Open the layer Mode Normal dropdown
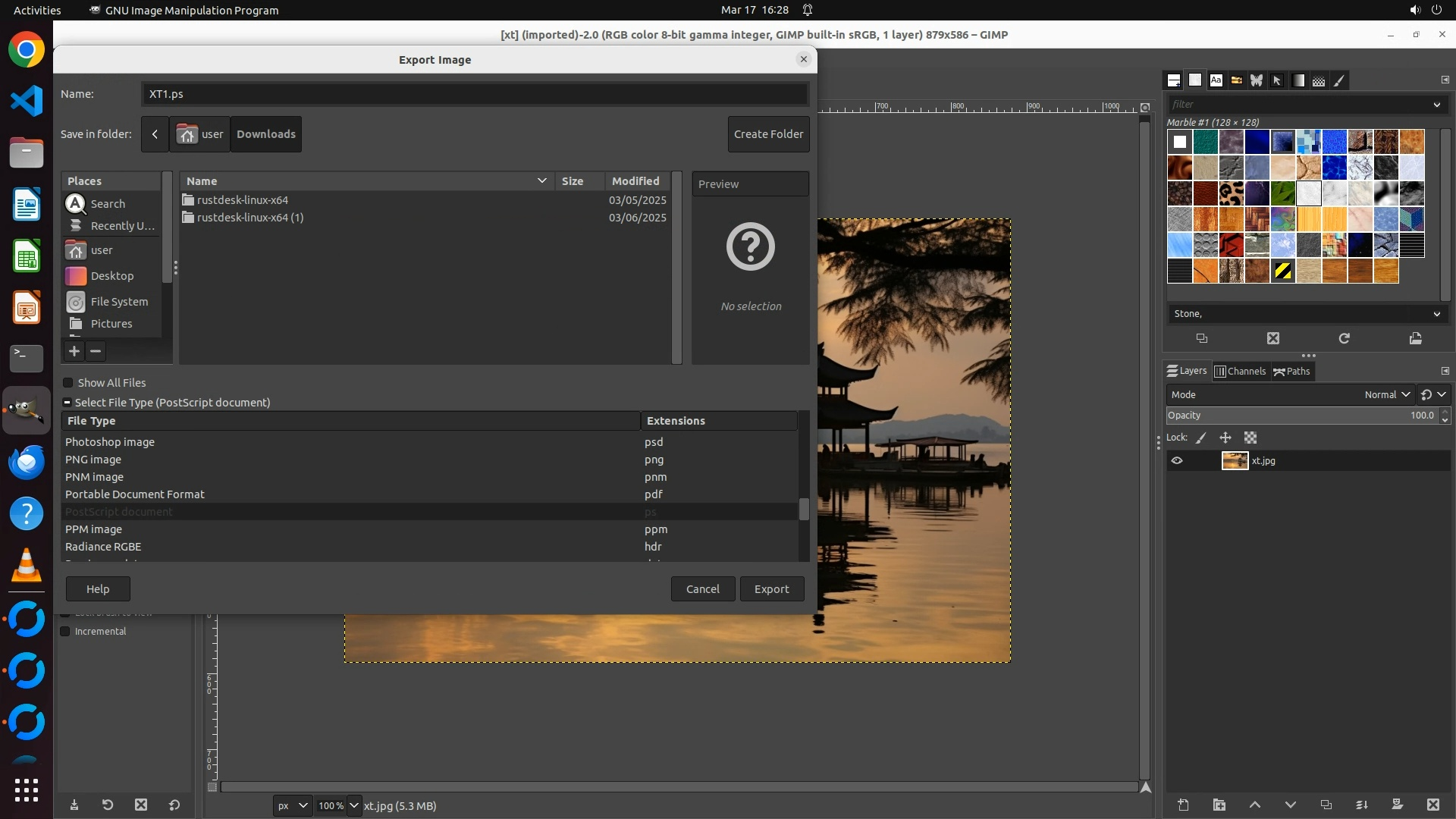Screen dimensions: 1456x819 (1387, 394)
